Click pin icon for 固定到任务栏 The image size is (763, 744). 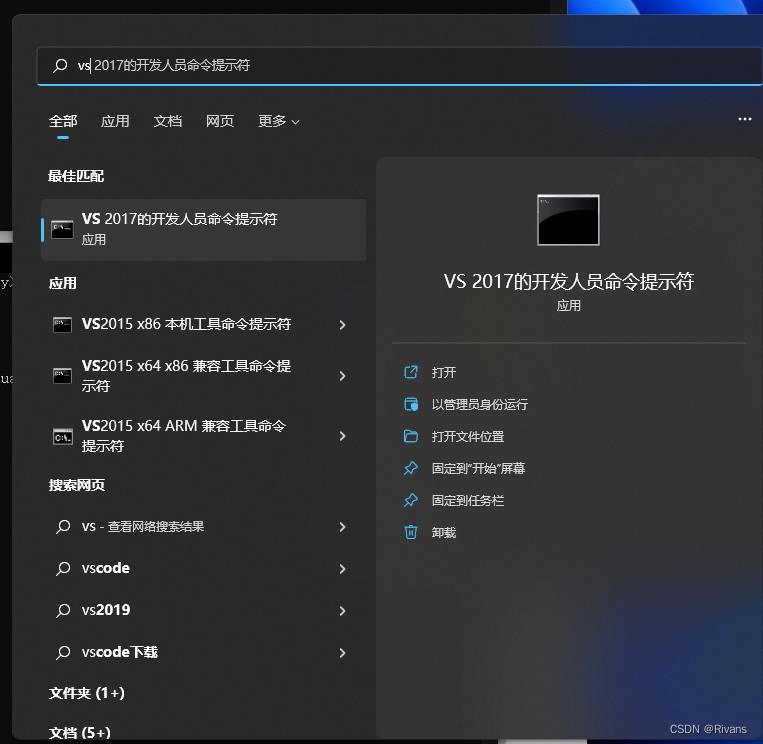coord(411,500)
